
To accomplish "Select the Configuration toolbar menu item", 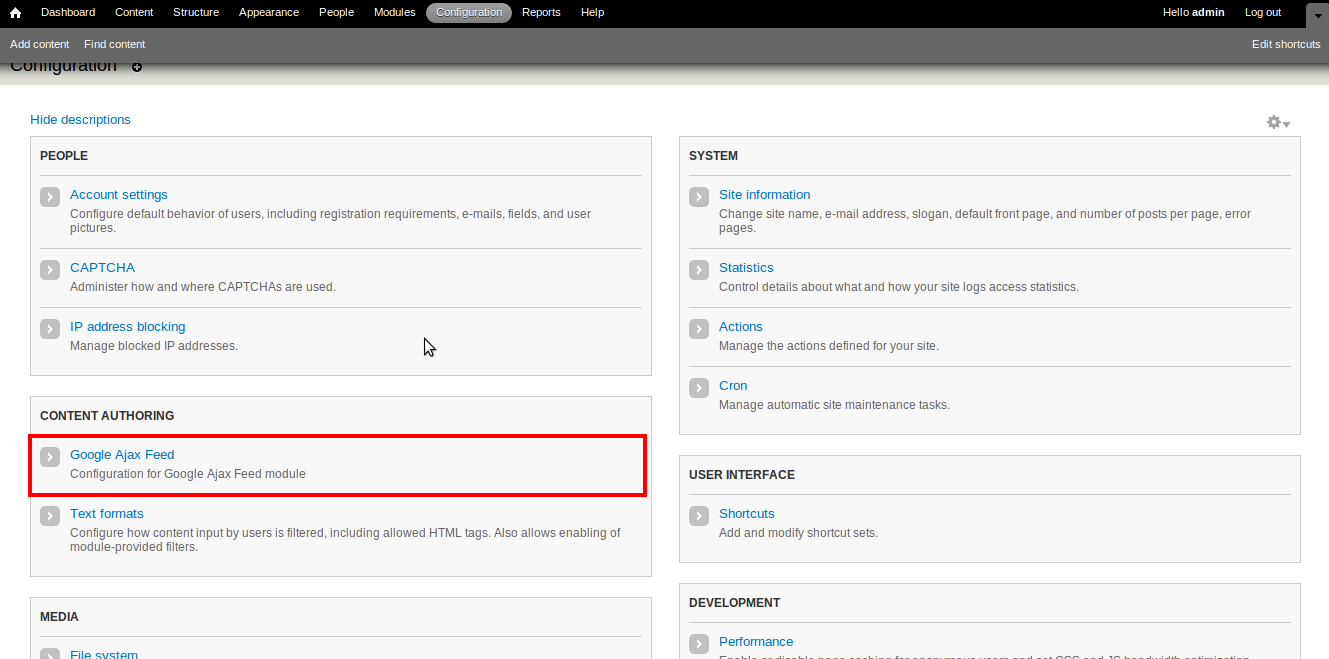I will [x=469, y=12].
